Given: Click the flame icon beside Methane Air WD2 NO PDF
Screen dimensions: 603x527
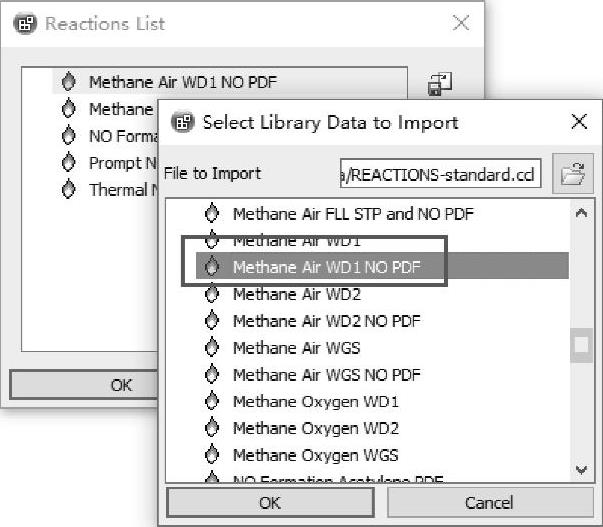Looking at the screenshot, I should point(212,320).
